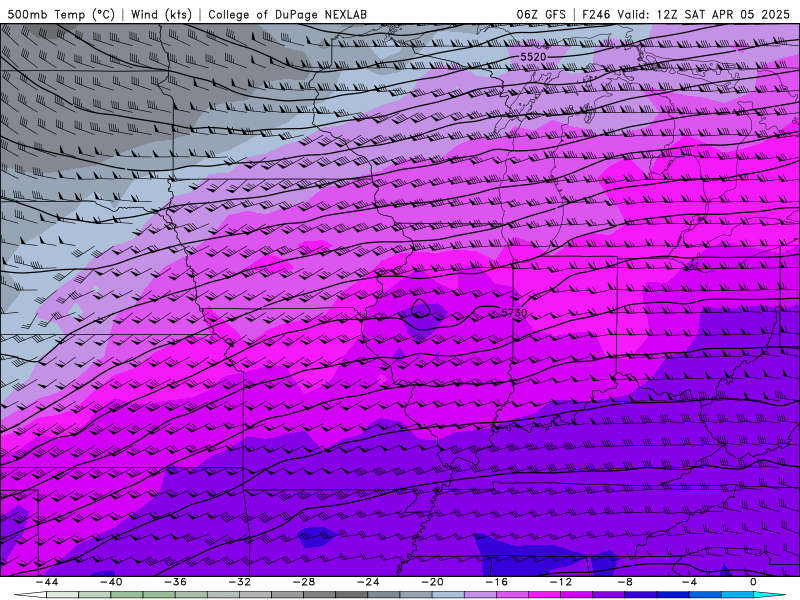Screen dimensions: 800x600
Task: Click the "F246" forecast hour text
Action: [x=596, y=14]
